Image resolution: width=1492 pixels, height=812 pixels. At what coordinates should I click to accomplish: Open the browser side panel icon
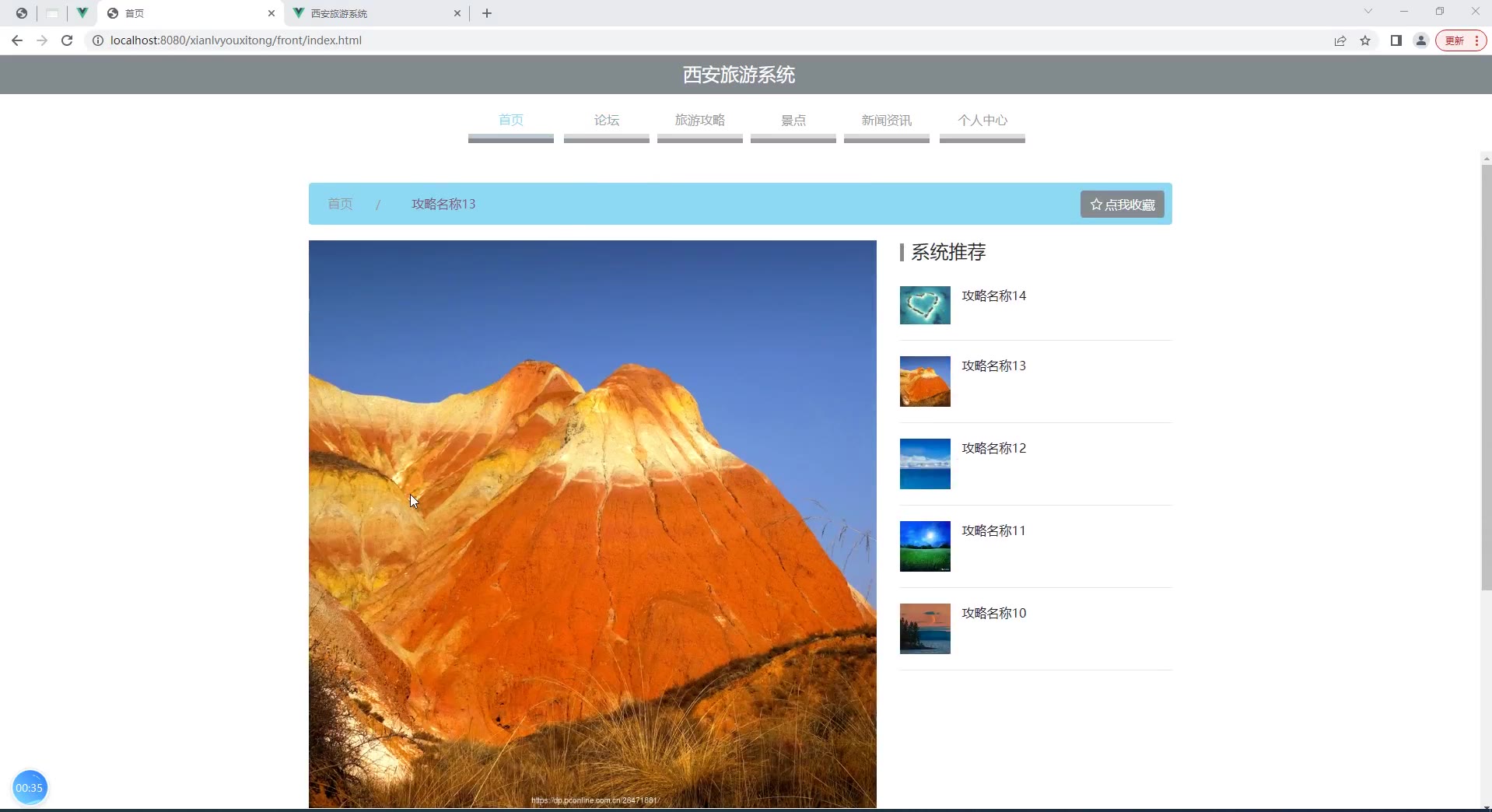coord(1396,40)
